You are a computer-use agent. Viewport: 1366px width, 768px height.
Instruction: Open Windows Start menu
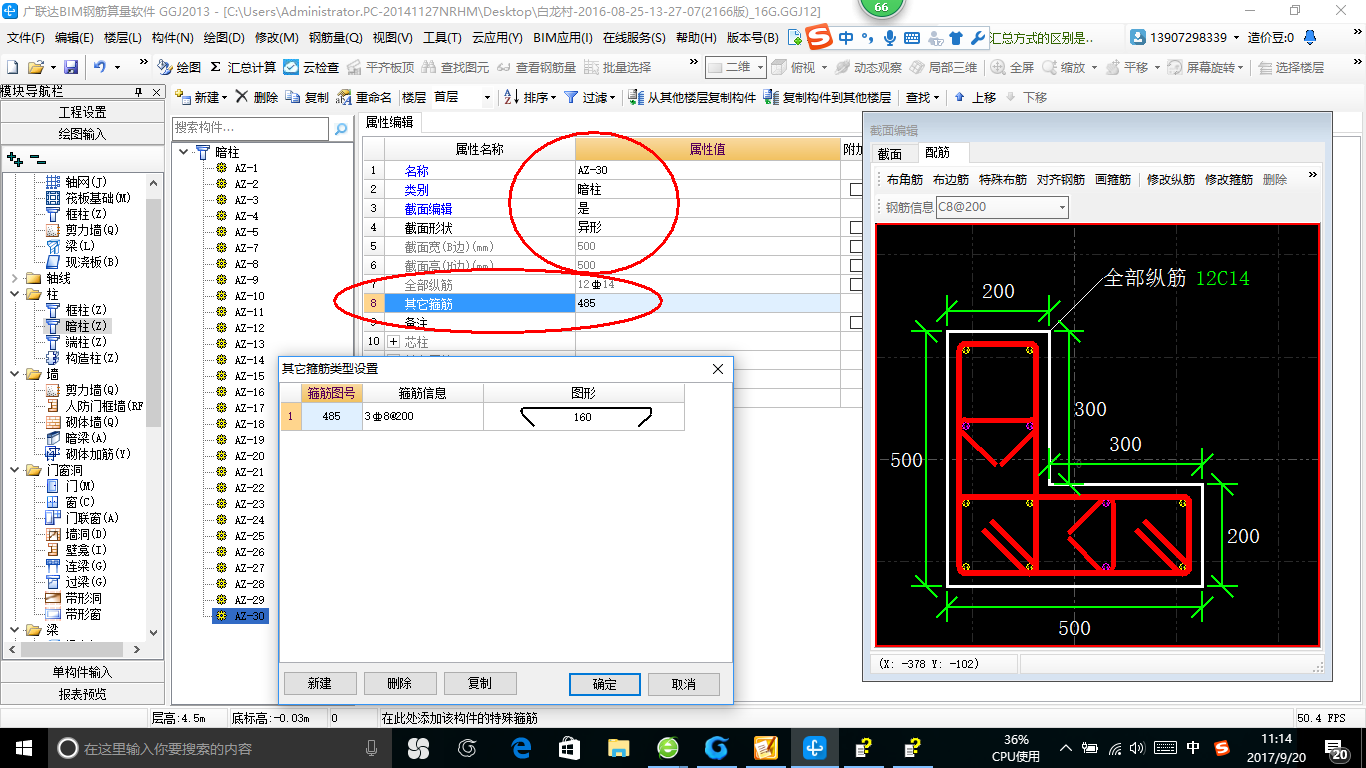(x=22, y=748)
